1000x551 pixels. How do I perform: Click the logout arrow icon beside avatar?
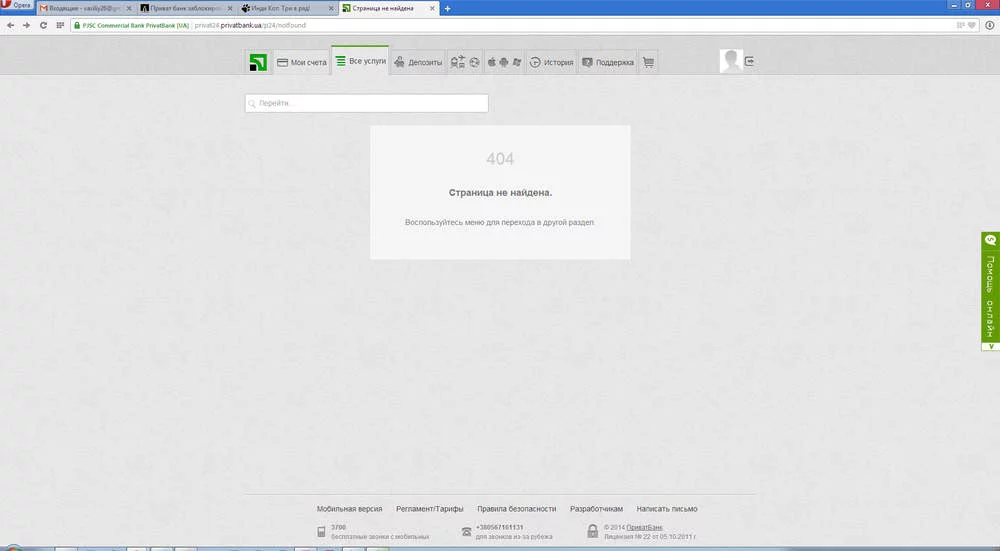coord(750,61)
